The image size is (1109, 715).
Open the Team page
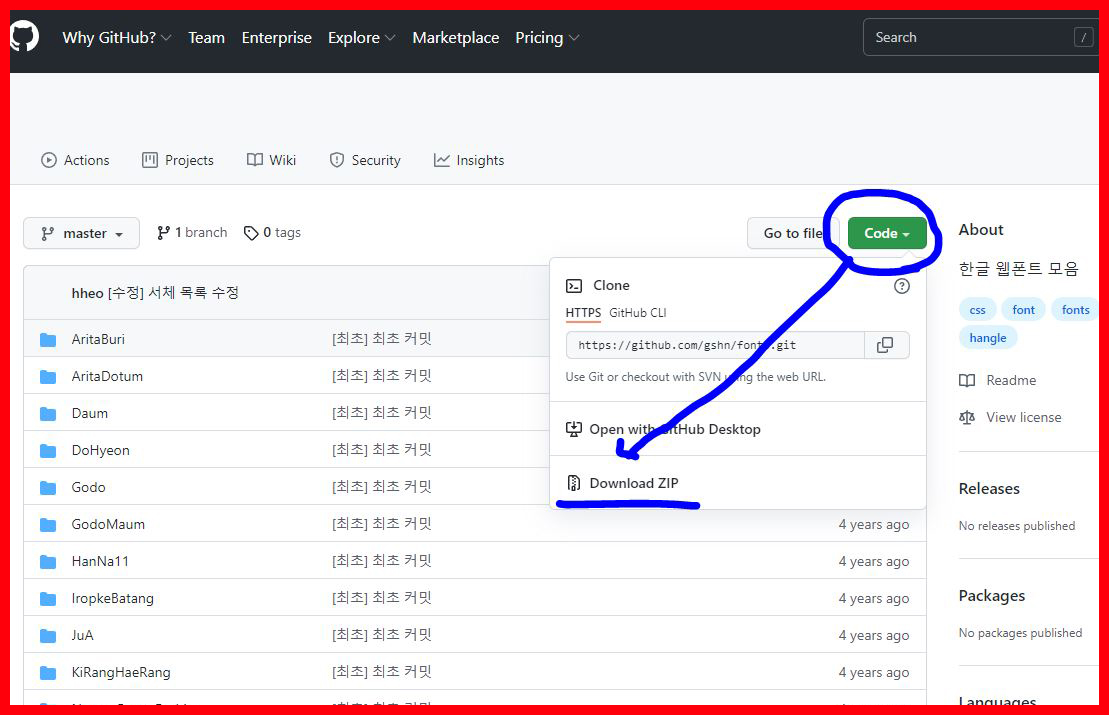[207, 37]
